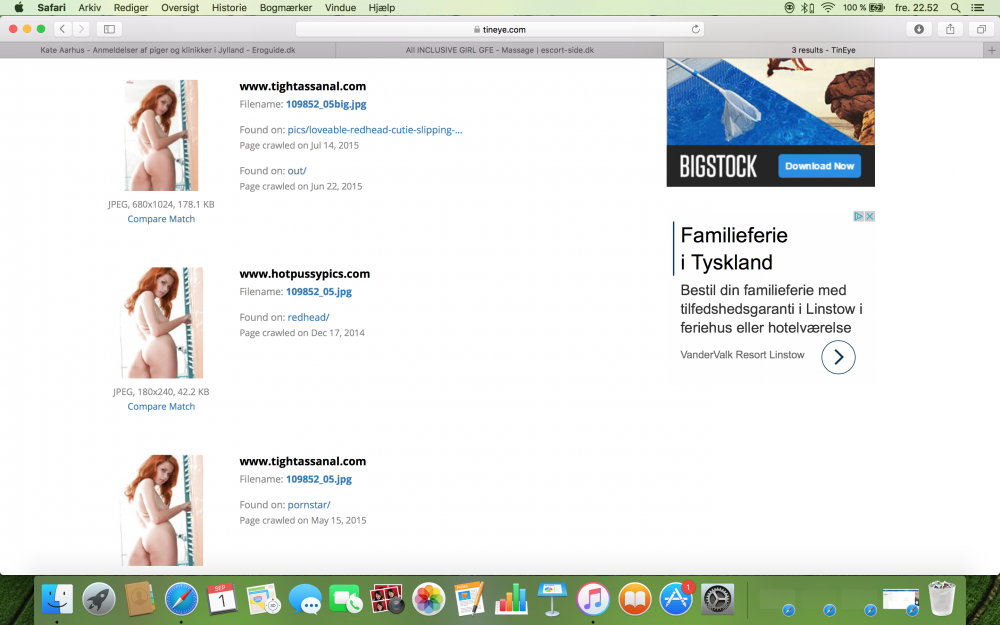Add a new tab with the plus button
Viewport: 1000px width, 625px height.
point(991,50)
